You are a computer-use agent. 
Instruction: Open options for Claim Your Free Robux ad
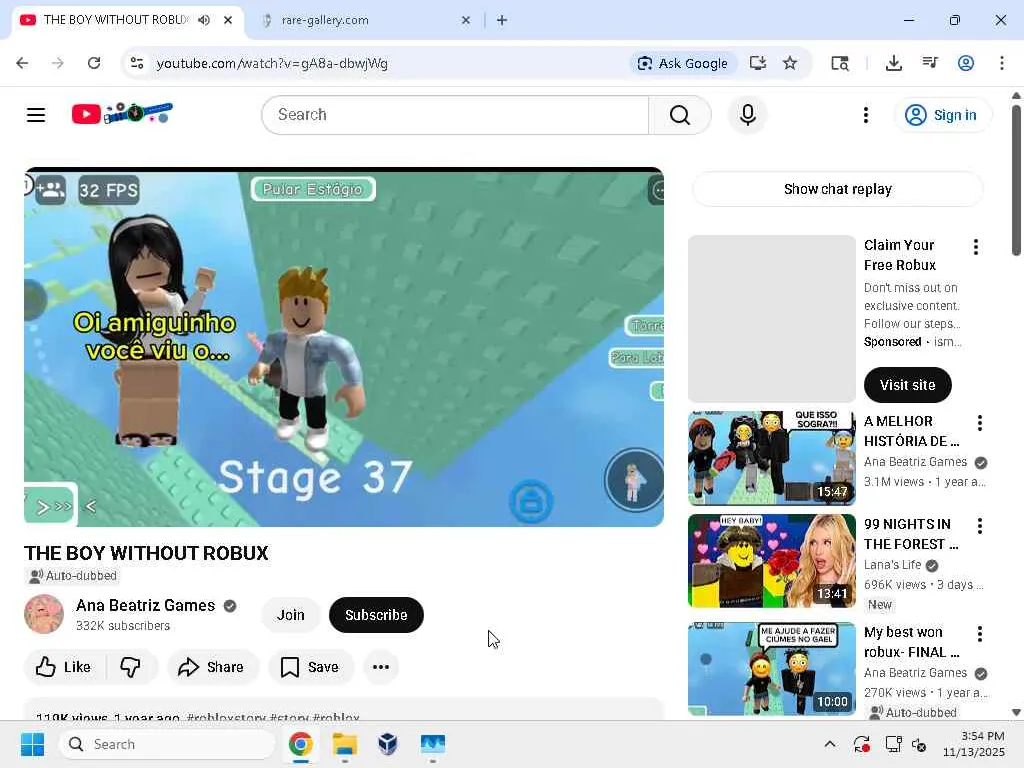click(975, 247)
